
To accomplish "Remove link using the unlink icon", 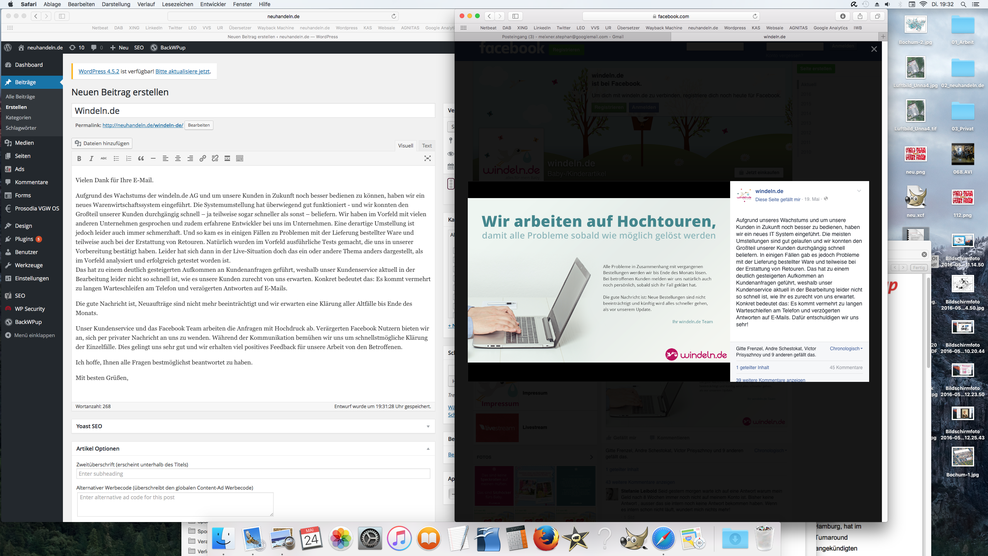I will (x=215, y=159).
